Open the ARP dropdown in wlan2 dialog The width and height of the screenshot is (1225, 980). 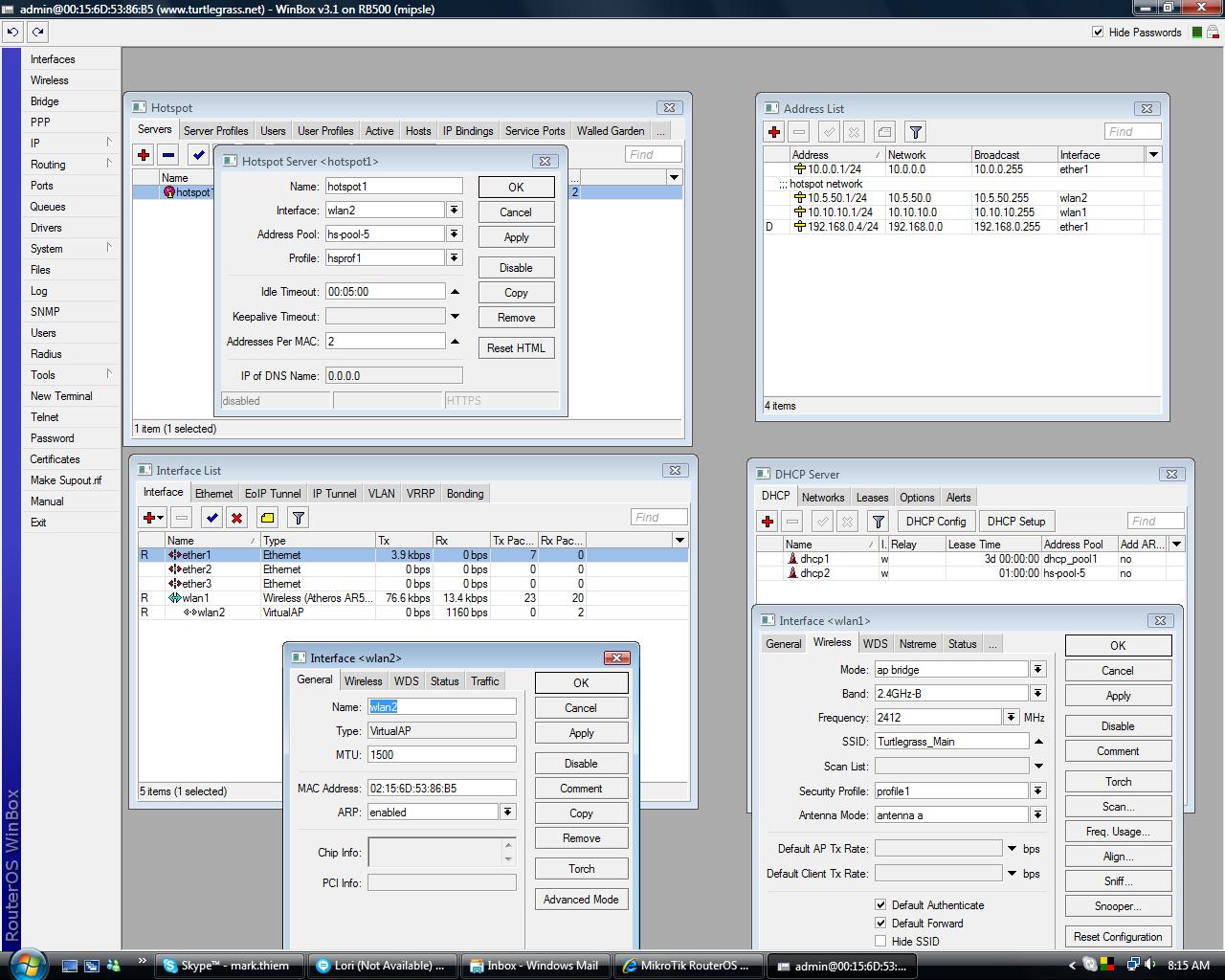(x=507, y=812)
